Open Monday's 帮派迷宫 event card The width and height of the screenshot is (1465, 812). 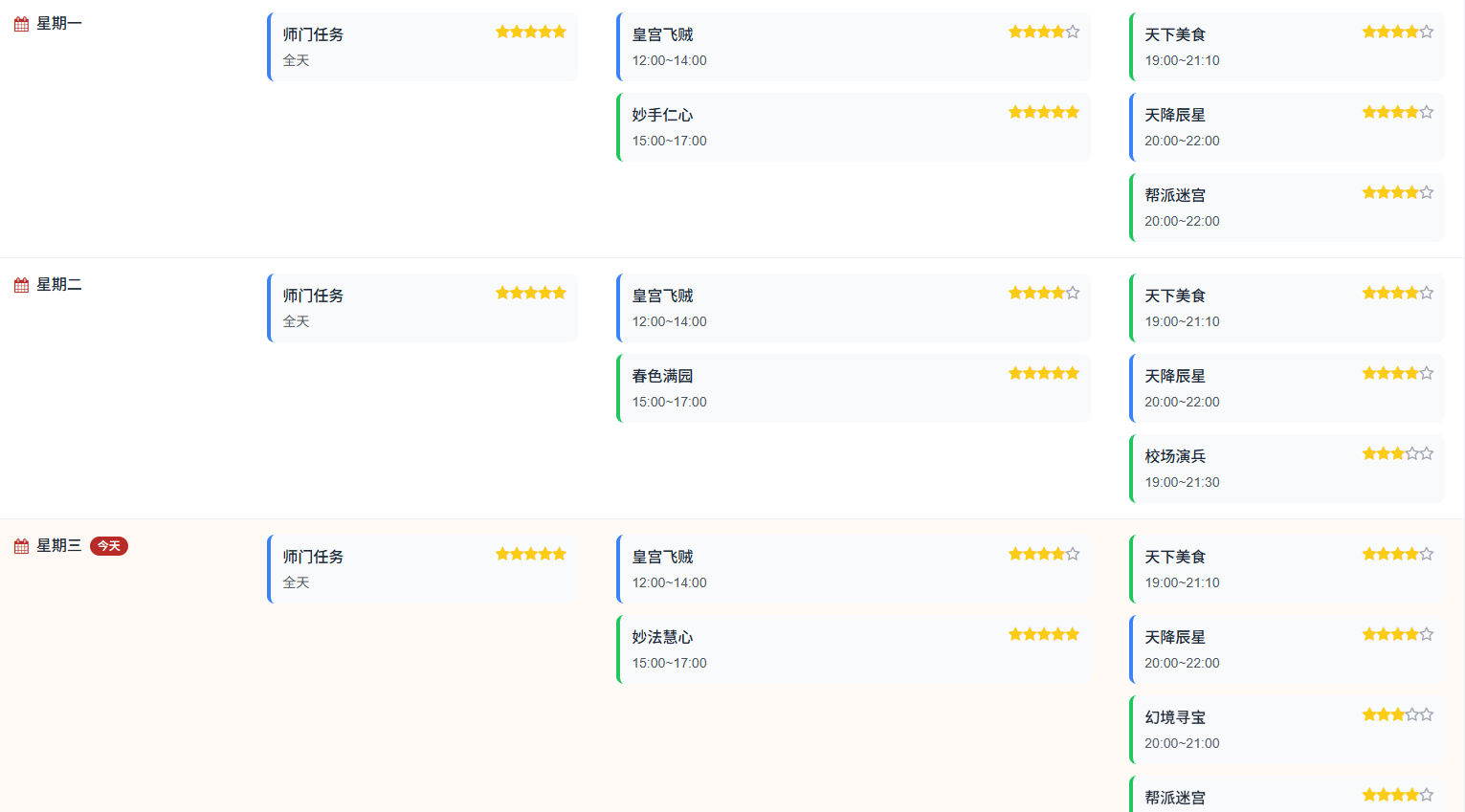pyautogui.click(x=1287, y=208)
